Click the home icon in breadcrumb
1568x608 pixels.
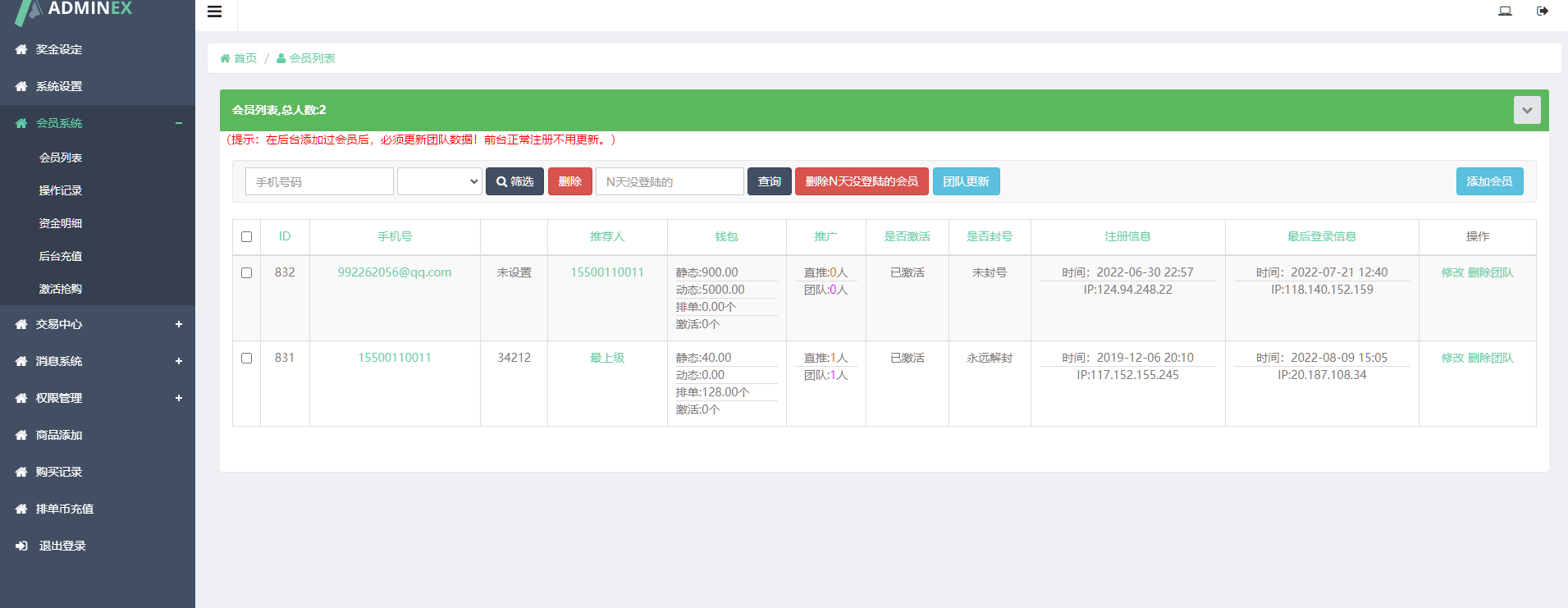pyautogui.click(x=225, y=58)
